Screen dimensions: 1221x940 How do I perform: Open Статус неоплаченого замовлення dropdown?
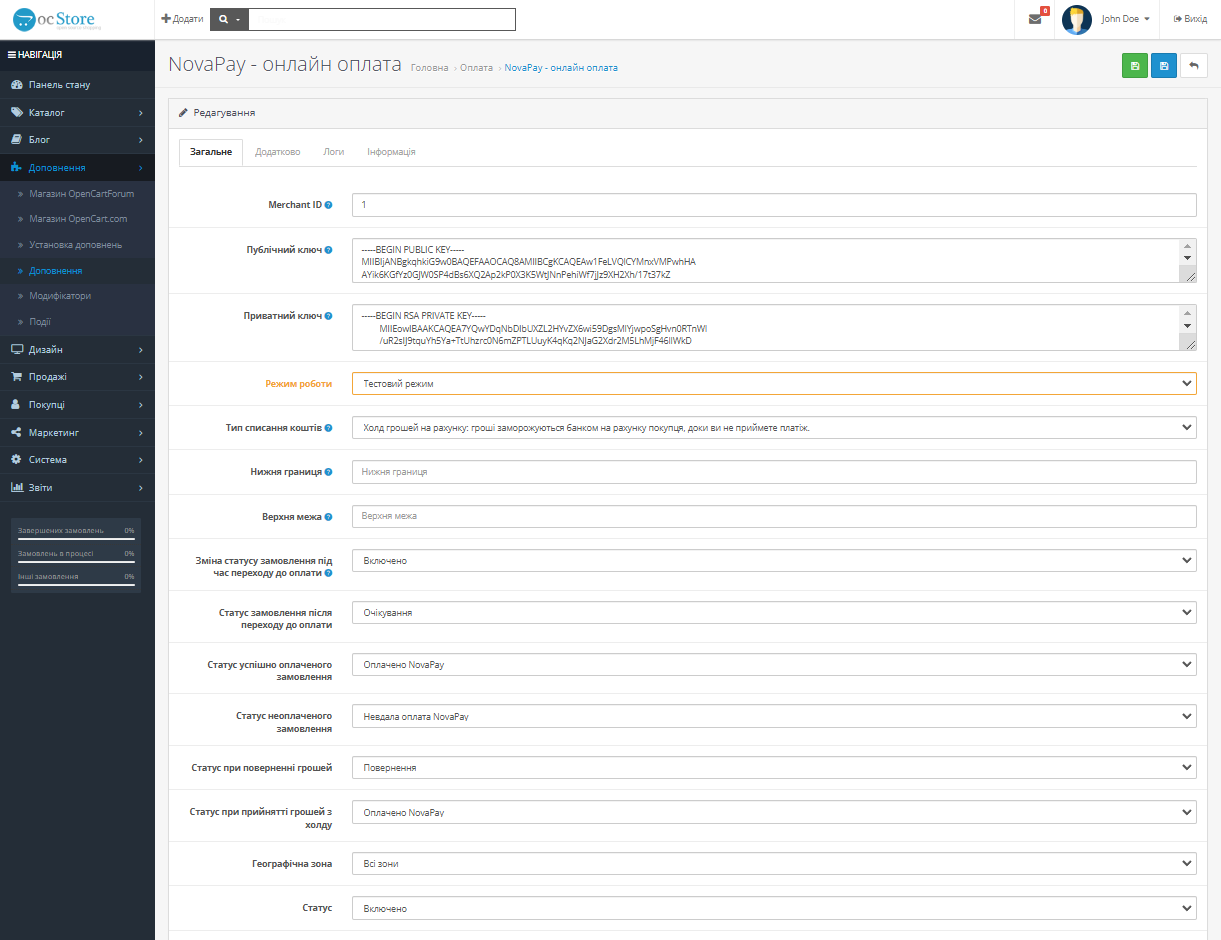click(x=774, y=716)
